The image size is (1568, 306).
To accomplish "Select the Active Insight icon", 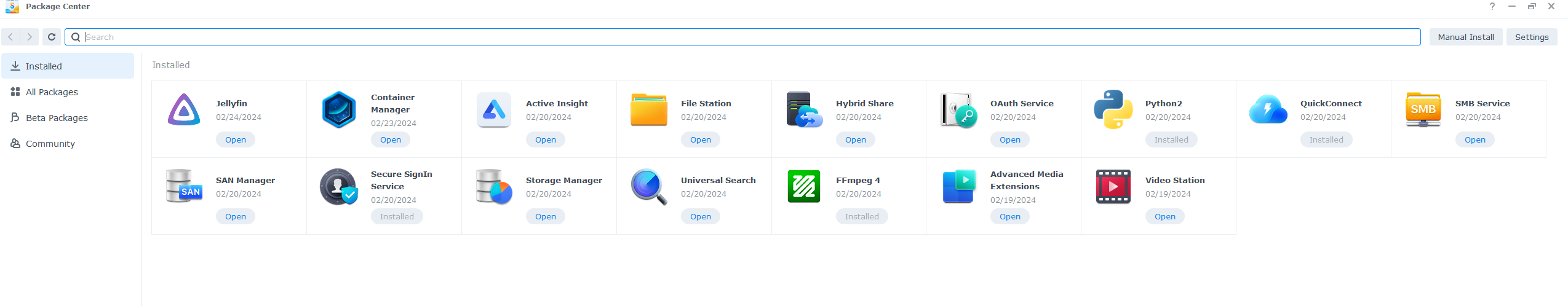I will [x=493, y=110].
